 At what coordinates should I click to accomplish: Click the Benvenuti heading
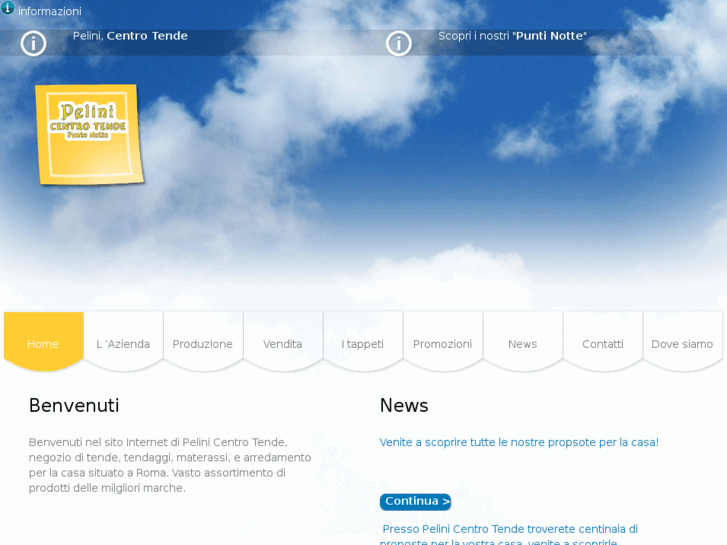point(74,405)
